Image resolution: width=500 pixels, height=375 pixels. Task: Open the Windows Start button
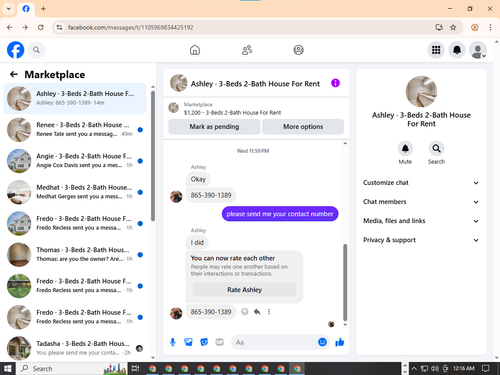tap(8, 368)
